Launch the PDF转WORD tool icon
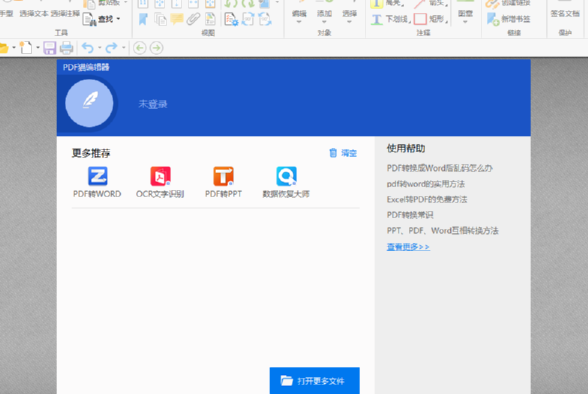588x394 pixels. 98,176
